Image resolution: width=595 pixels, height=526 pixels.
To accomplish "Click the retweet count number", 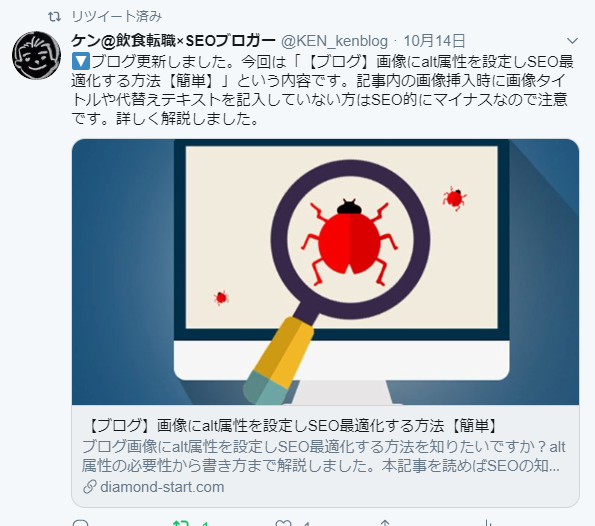I will pos(205,524).
